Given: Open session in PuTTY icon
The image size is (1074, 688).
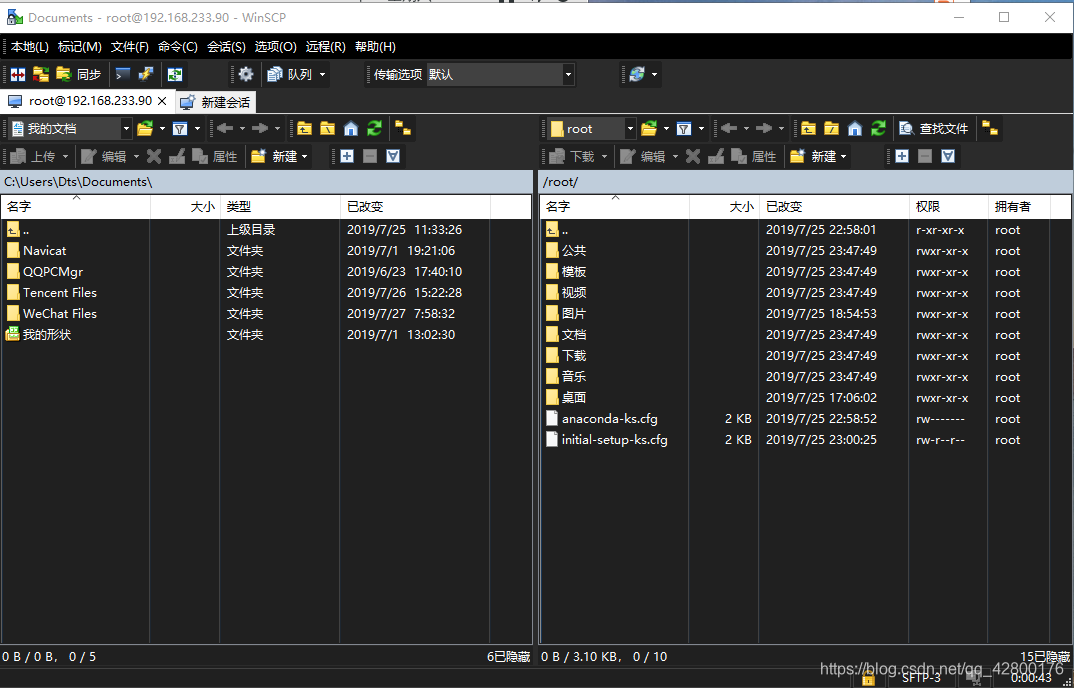Looking at the screenshot, I should 145,74.
